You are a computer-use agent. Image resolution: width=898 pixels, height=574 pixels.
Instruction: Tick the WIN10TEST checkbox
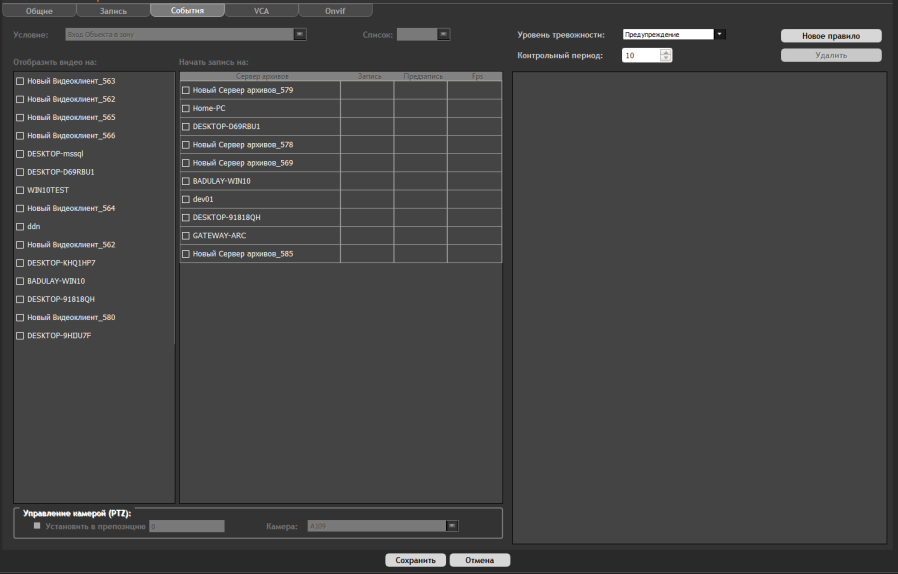[x=20, y=190]
